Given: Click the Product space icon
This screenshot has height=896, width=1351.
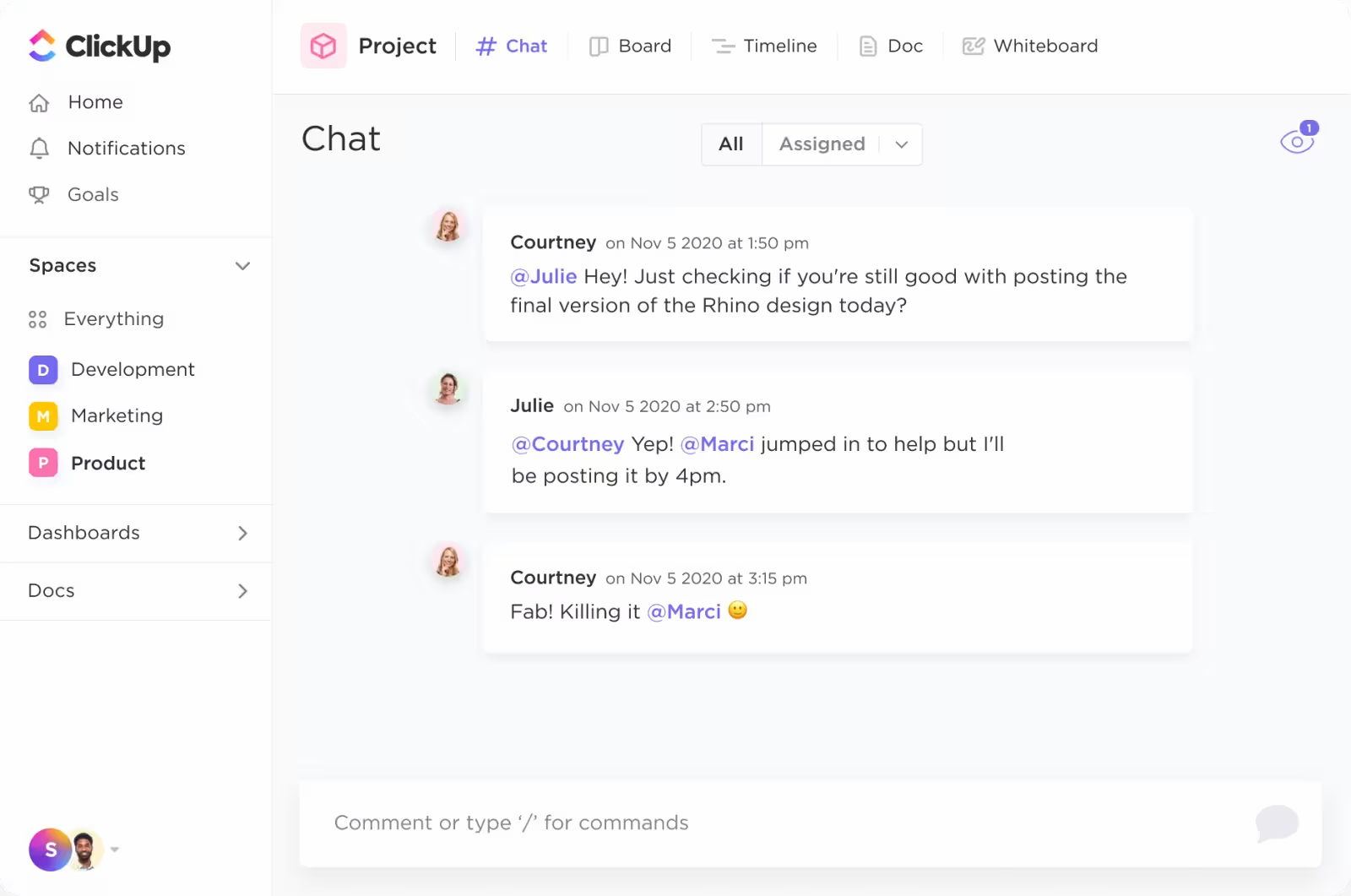Looking at the screenshot, I should (x=43, y=463).
